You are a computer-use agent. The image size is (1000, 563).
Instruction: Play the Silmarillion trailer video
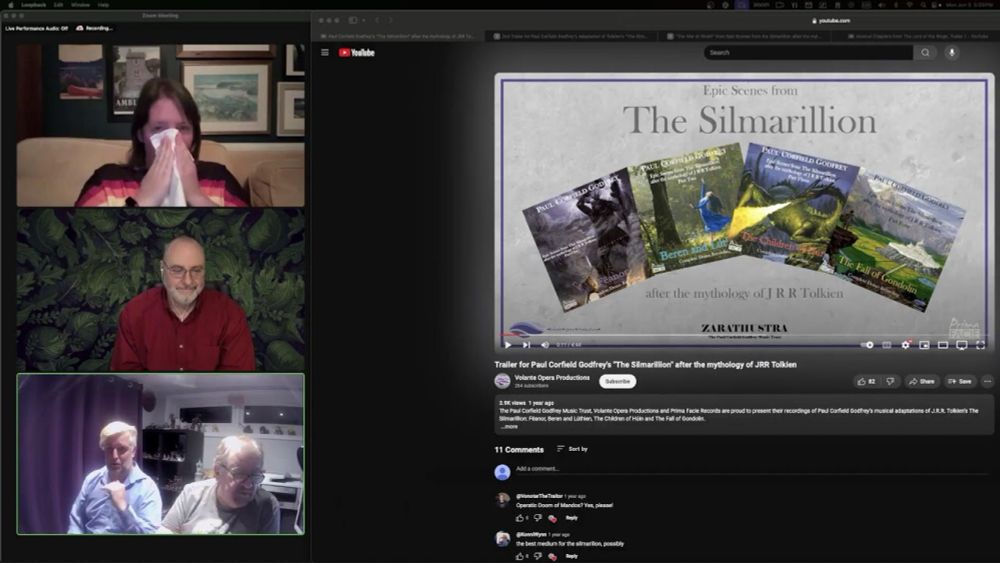pyautogui.click(x=508, y=344)
